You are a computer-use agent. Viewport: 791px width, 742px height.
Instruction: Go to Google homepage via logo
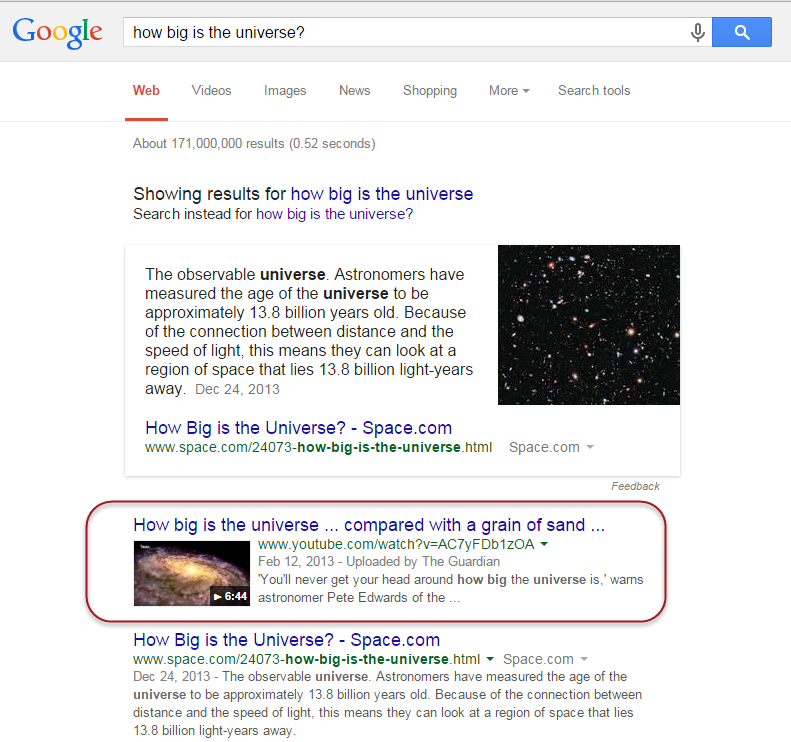(x=58, y=32)
